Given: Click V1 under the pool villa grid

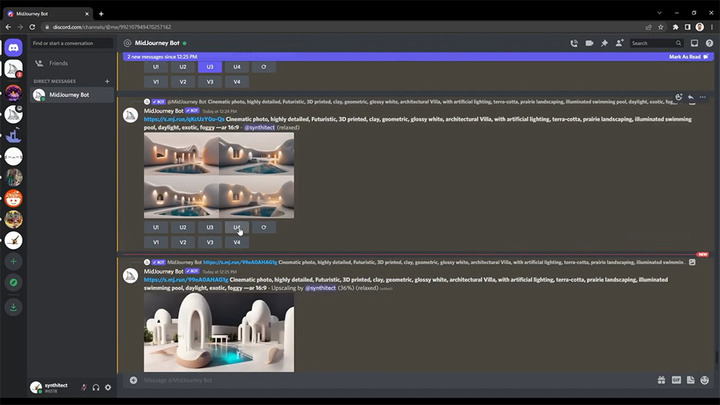Looking at the screenshot, I should click(156, 242).
